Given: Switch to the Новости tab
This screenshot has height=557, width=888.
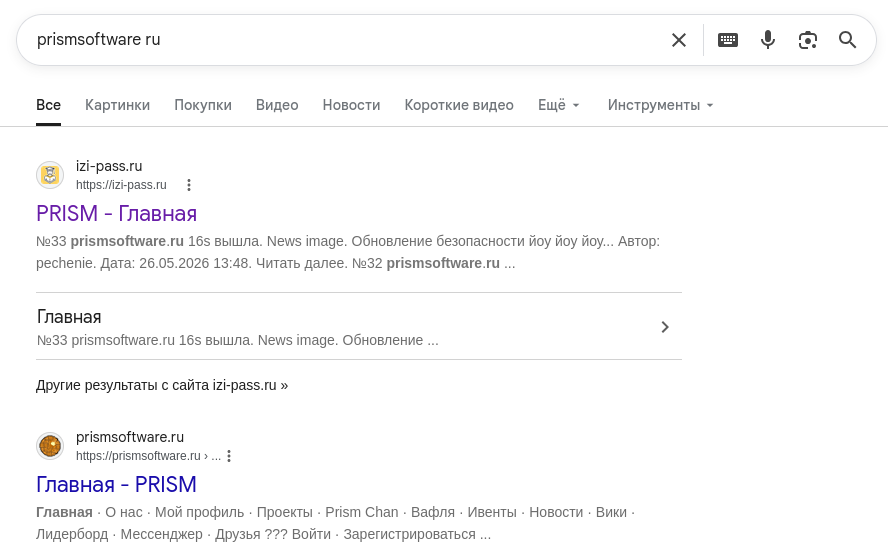Looking at the screenshot, I should pos(351,105).
